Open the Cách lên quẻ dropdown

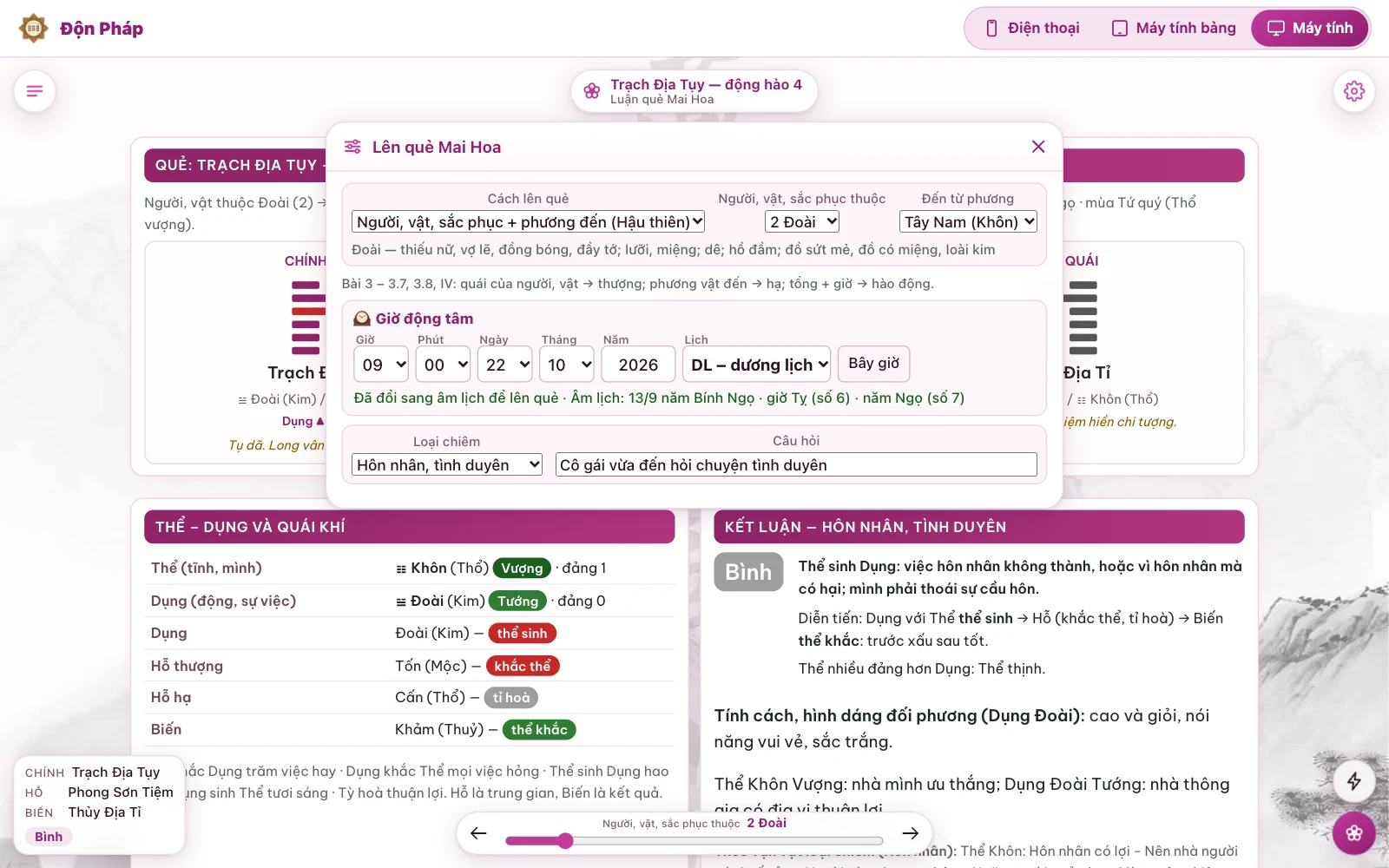tap(528, 221)
